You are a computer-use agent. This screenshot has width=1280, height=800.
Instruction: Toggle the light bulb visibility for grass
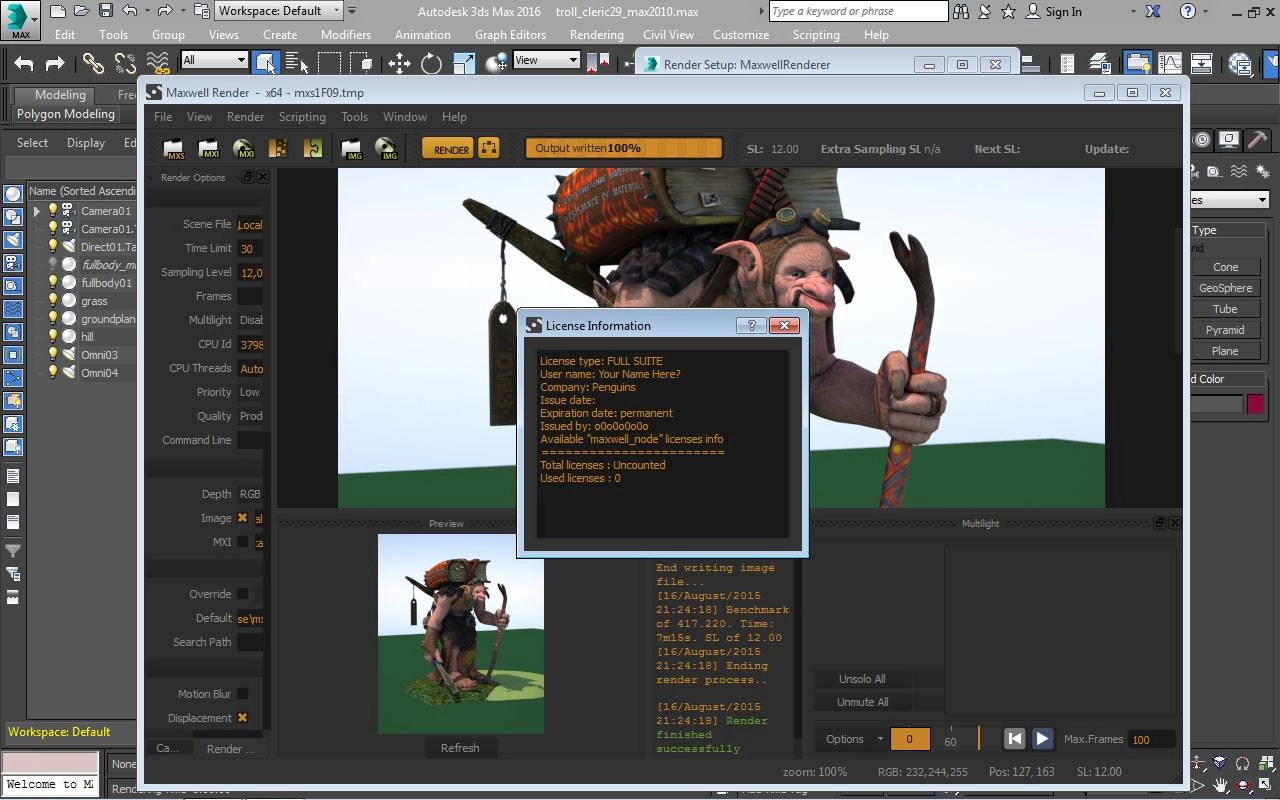click(53, 300)
